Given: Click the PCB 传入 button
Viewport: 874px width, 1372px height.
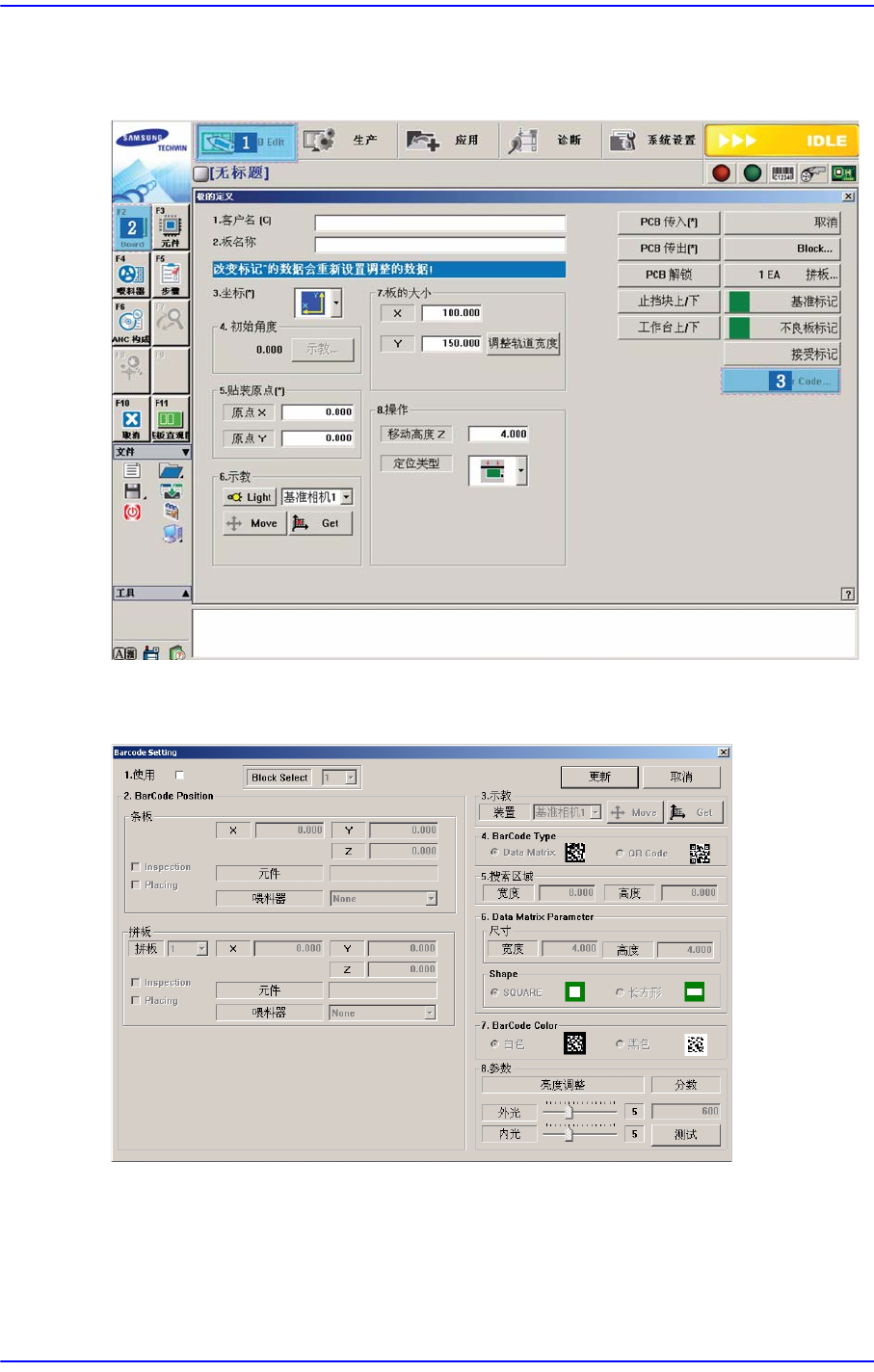Looking at the screenshot, I should (669, 223).
